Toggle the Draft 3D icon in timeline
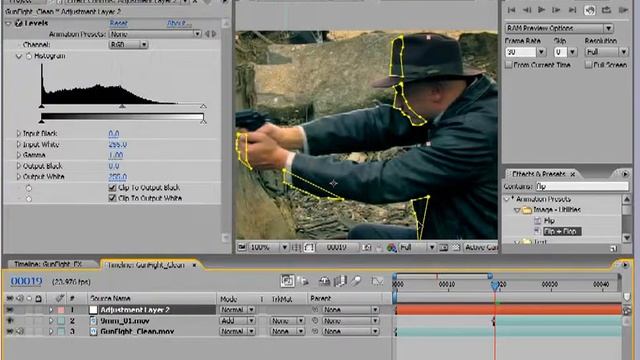This screenshot has width=640, height=360. [303, 281]
